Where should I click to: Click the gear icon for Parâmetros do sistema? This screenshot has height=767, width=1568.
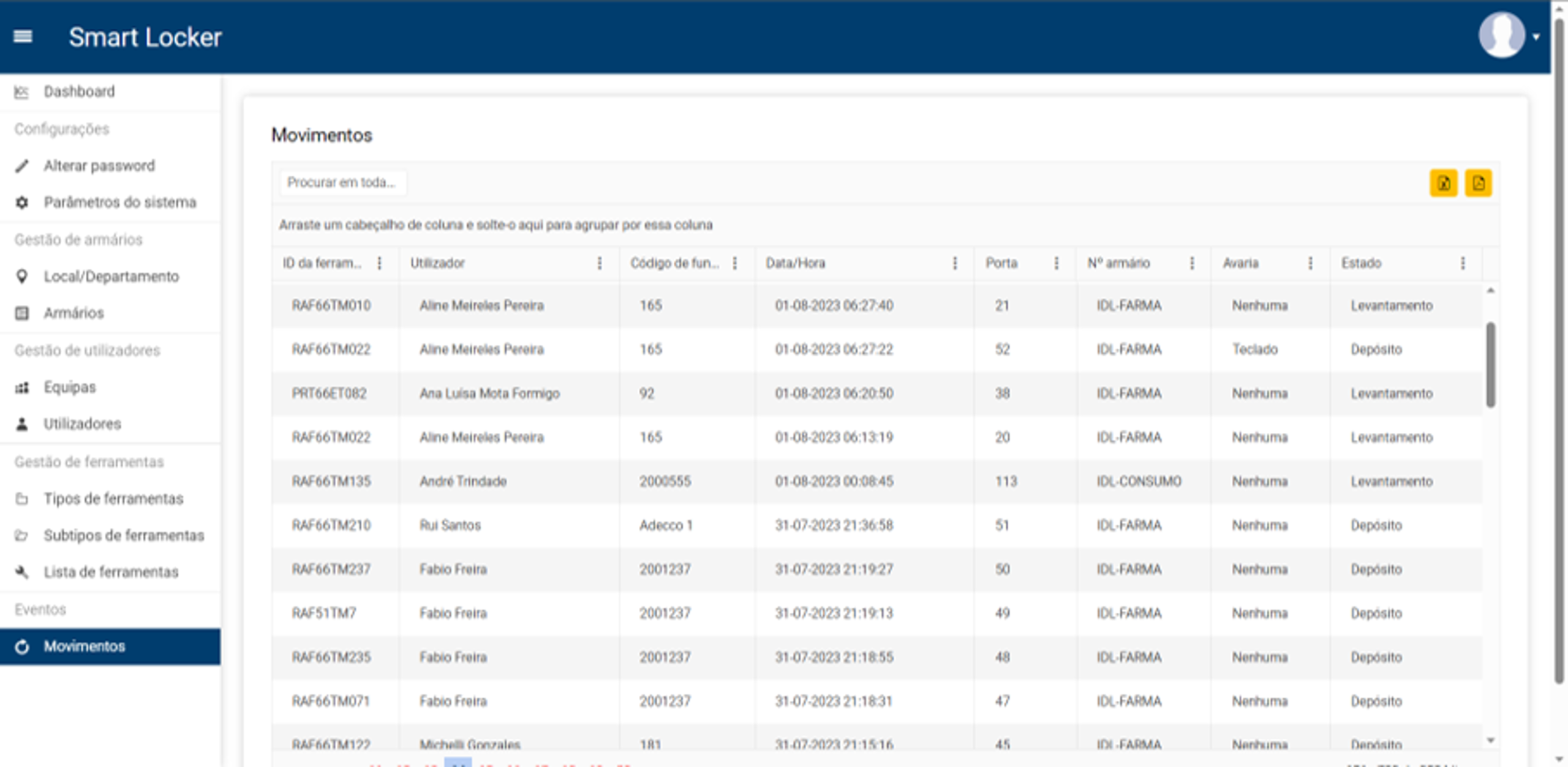[x=23, y=202]
